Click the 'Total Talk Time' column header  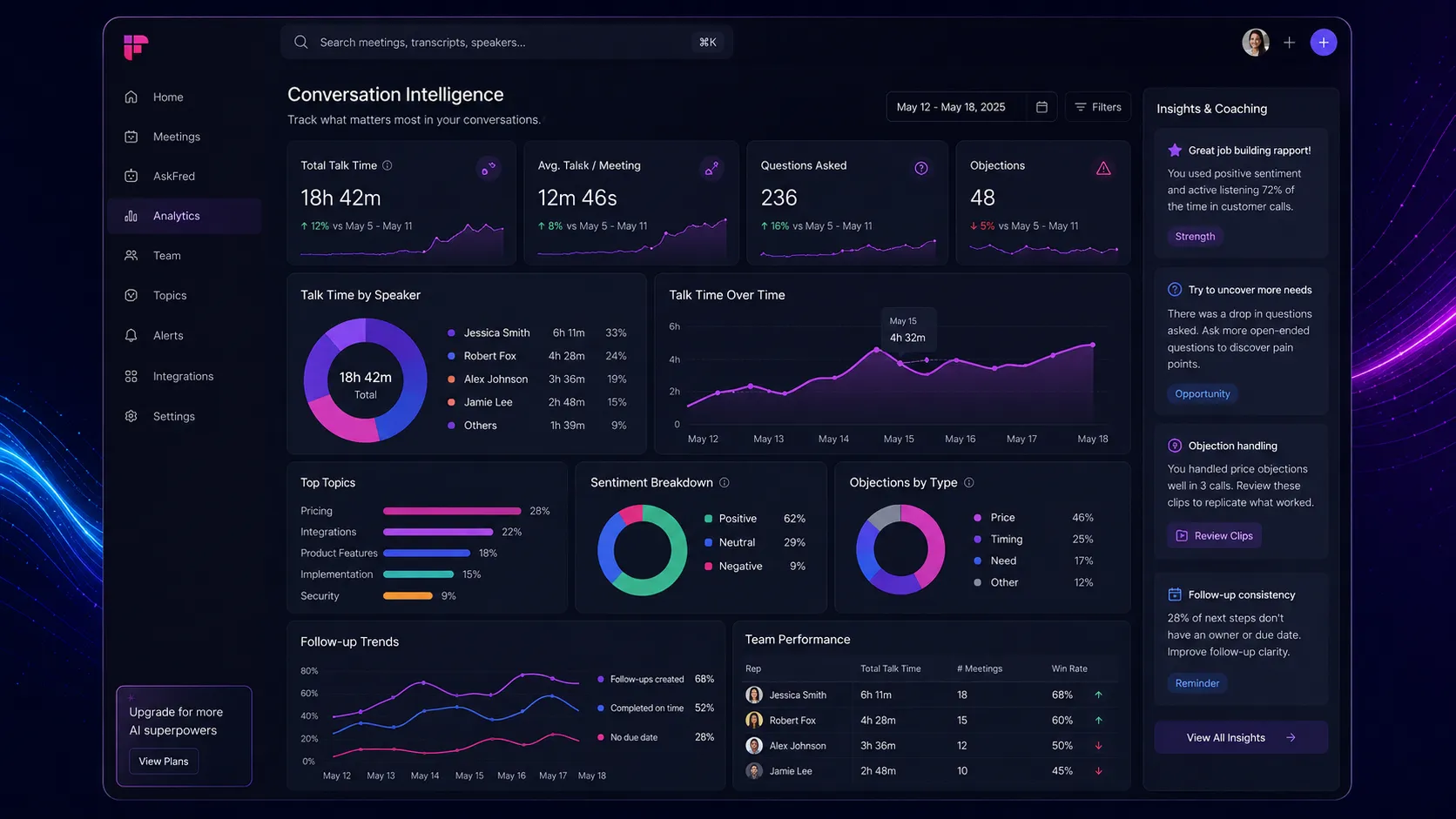click(x=890, y=668)
